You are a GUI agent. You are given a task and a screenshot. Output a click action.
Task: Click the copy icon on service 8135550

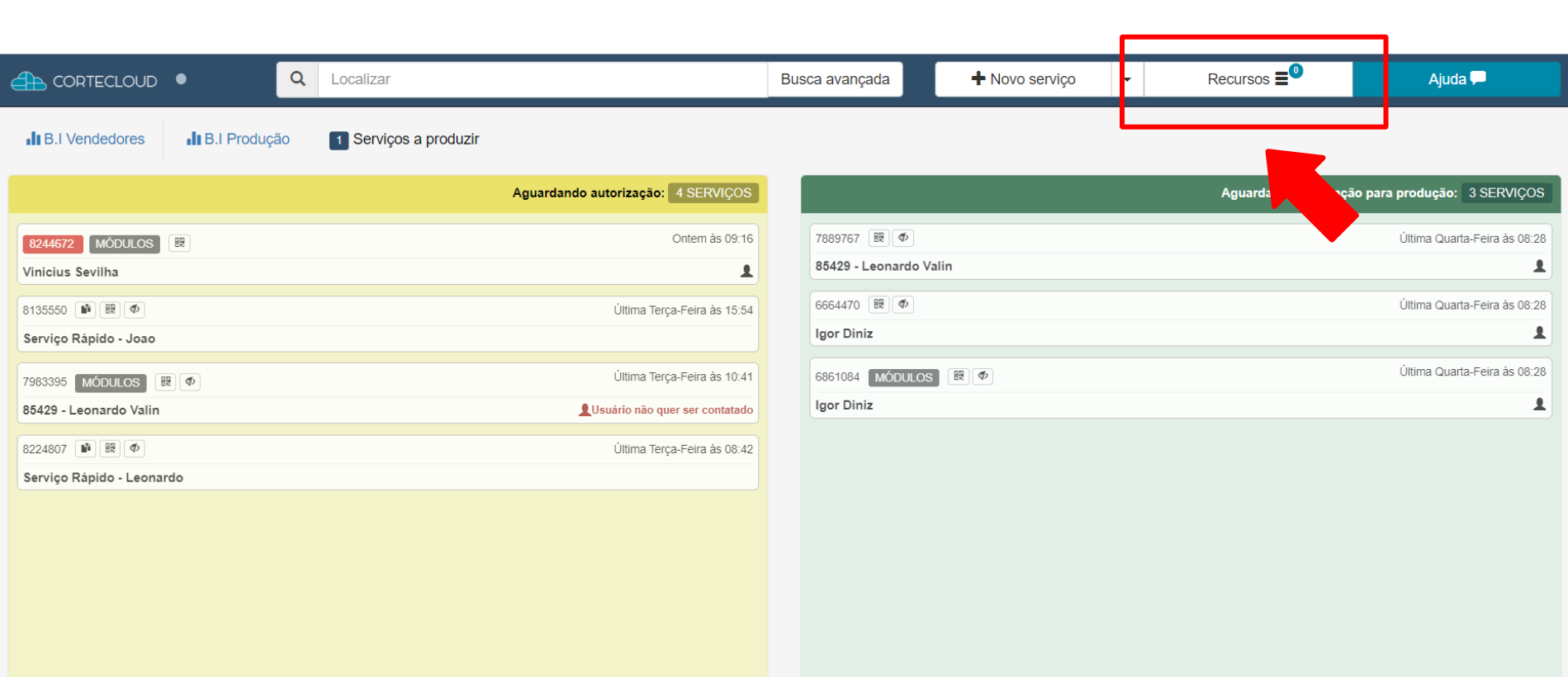pyautogui.click(x=86, y=310)
